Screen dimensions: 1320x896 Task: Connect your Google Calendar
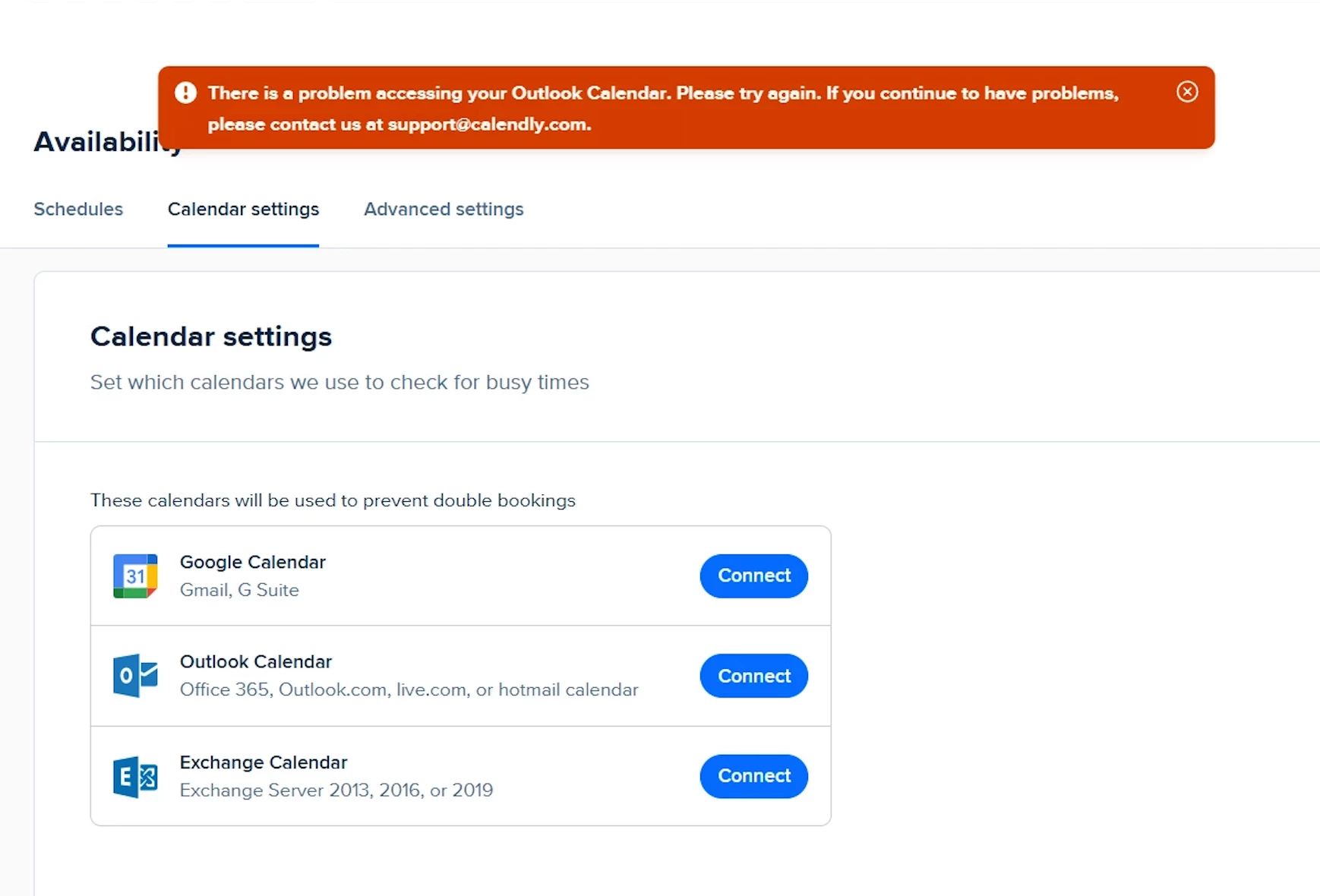tap(753, 576)
